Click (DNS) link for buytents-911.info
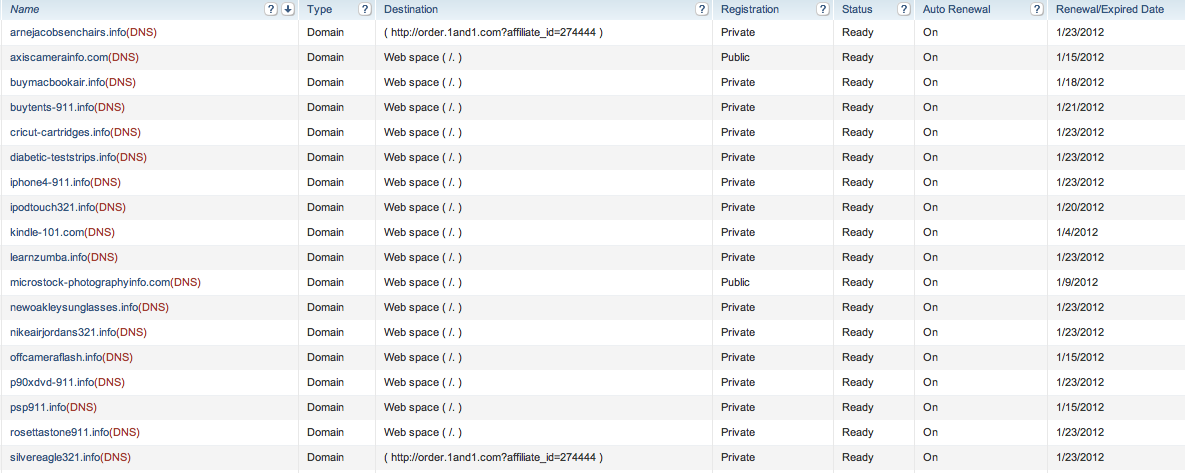Image resolution: width=1185 pixels, height=473 pixels. point(110,107)
